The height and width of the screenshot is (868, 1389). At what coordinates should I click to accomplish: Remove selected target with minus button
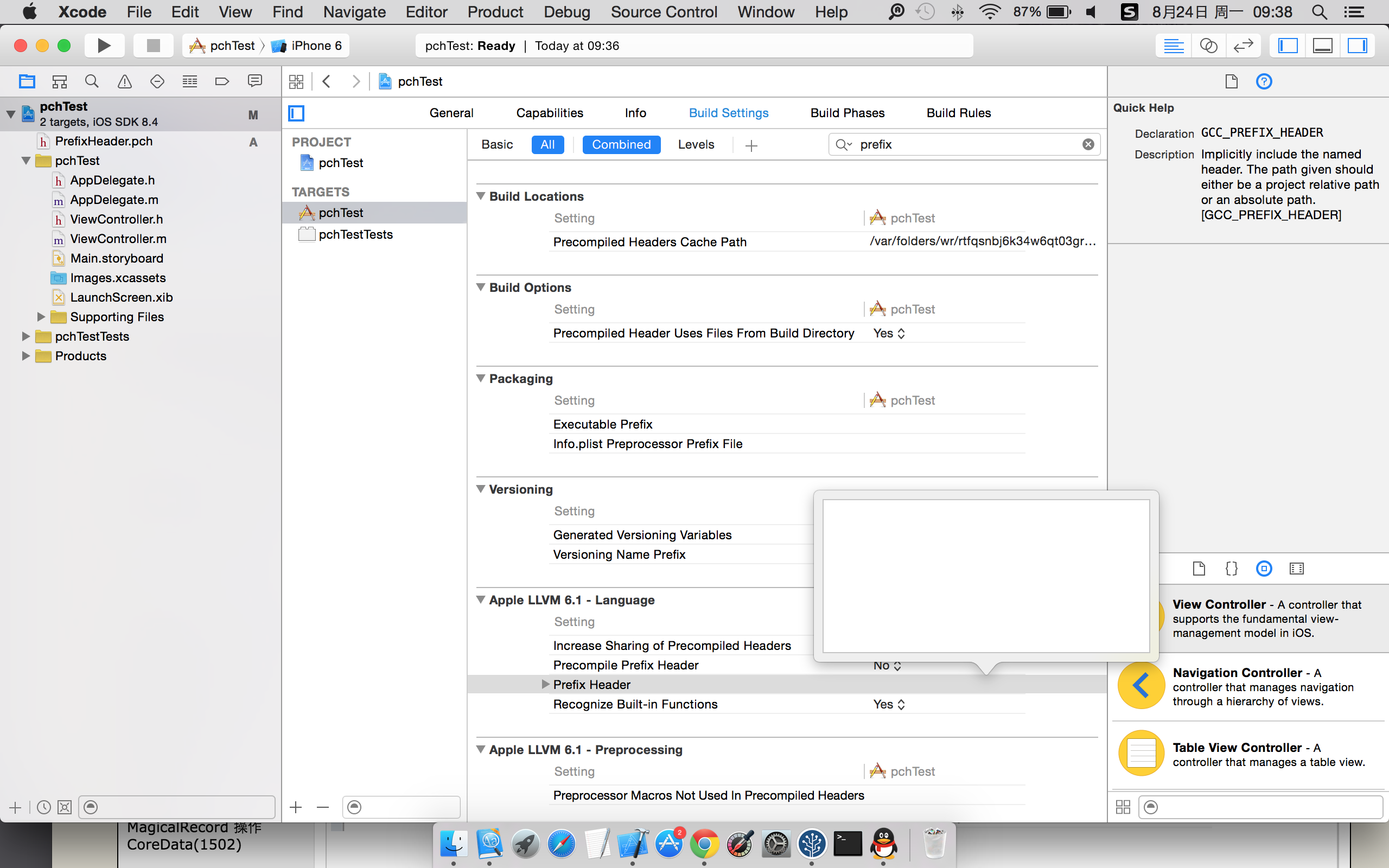(x=323, y=807)
